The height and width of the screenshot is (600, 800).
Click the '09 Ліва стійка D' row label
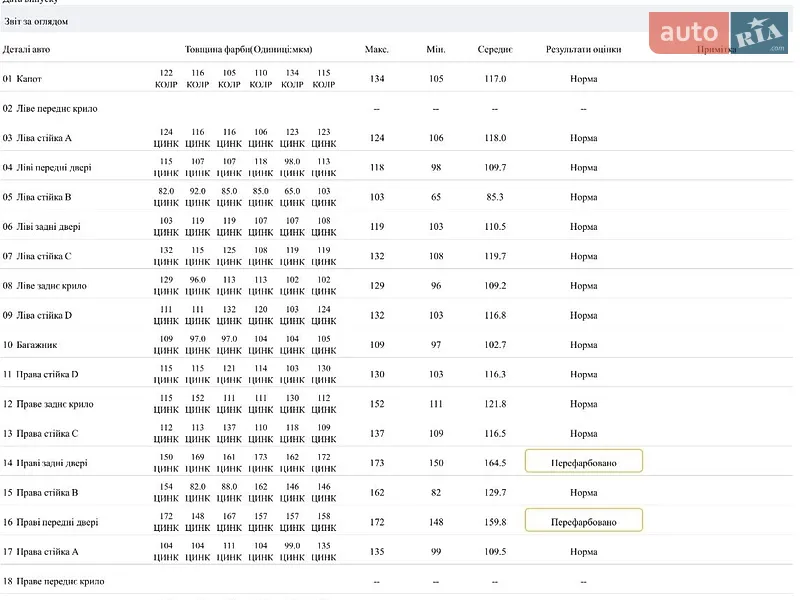click(x=37, y=315)
